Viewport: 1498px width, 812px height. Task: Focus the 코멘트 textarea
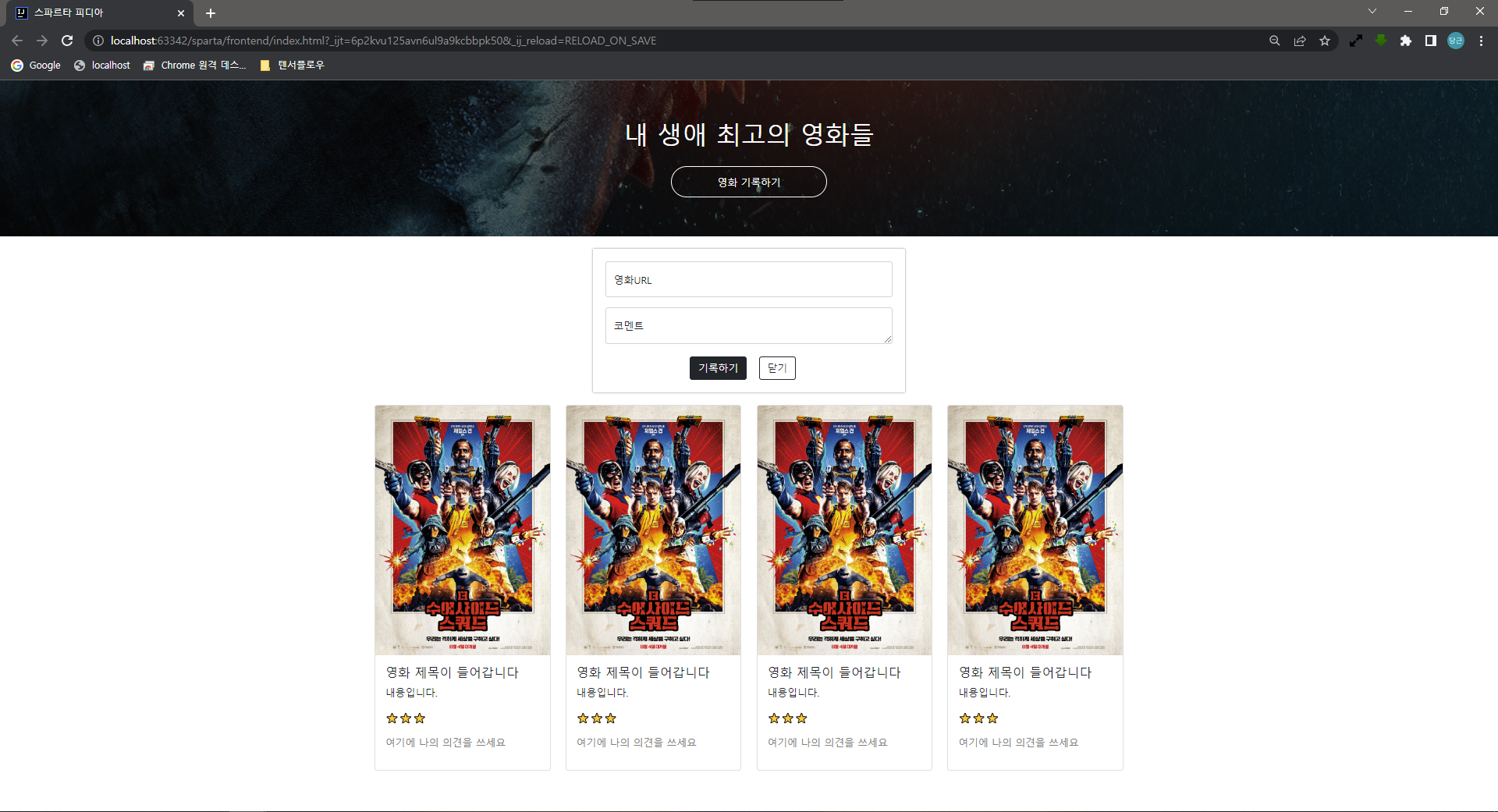click(x=749, y=325)
